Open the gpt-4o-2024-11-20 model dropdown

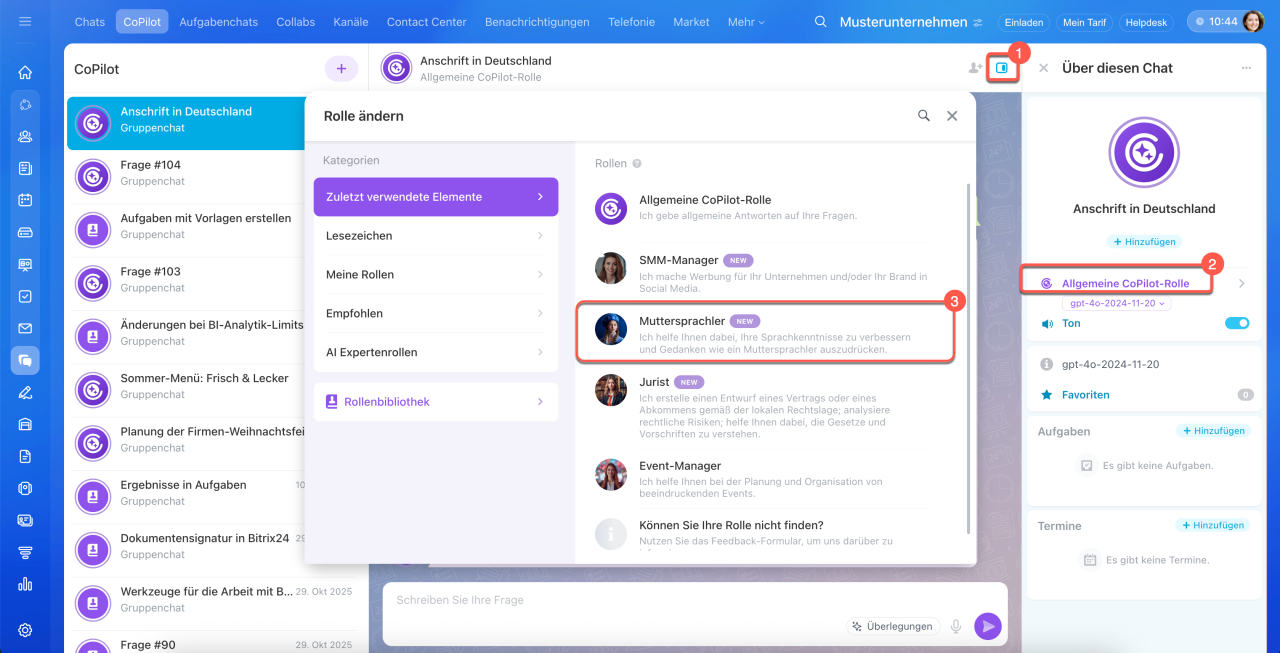tap(1117, 303)
